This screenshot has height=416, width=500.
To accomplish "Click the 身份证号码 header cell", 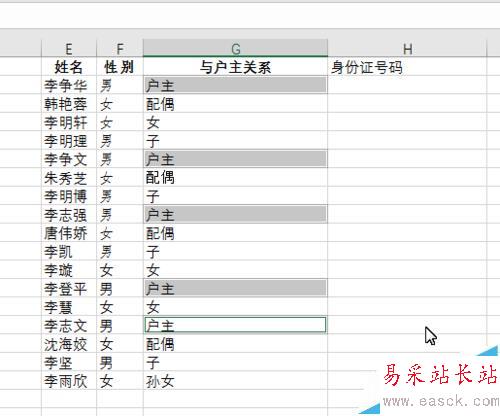I will (x=407, y=67).
